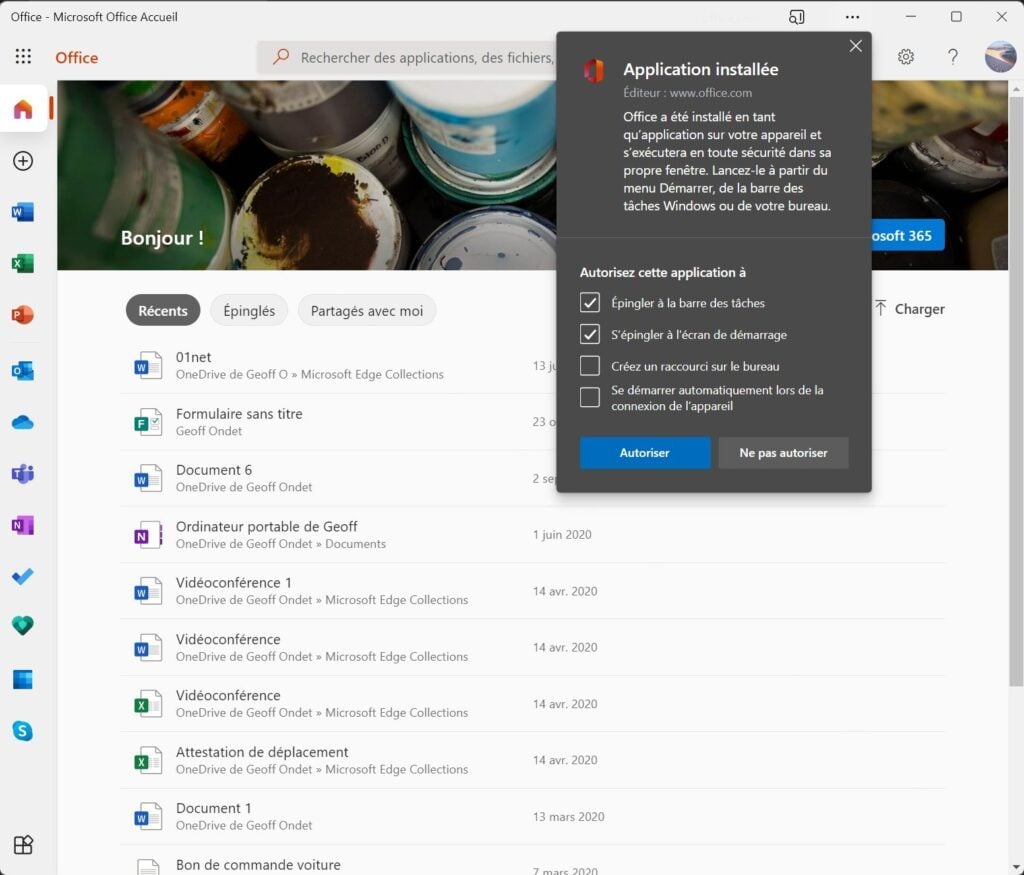Click the scrollbar down arrow
1024x875 pixels.
point(1016,868)
